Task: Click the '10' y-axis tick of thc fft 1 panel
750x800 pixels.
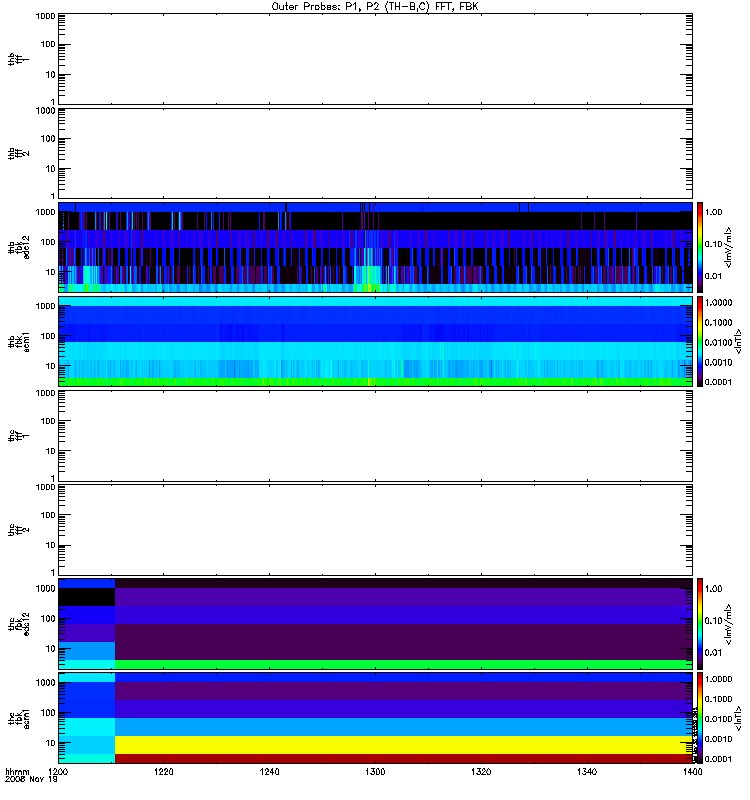Action: point(51,451)
